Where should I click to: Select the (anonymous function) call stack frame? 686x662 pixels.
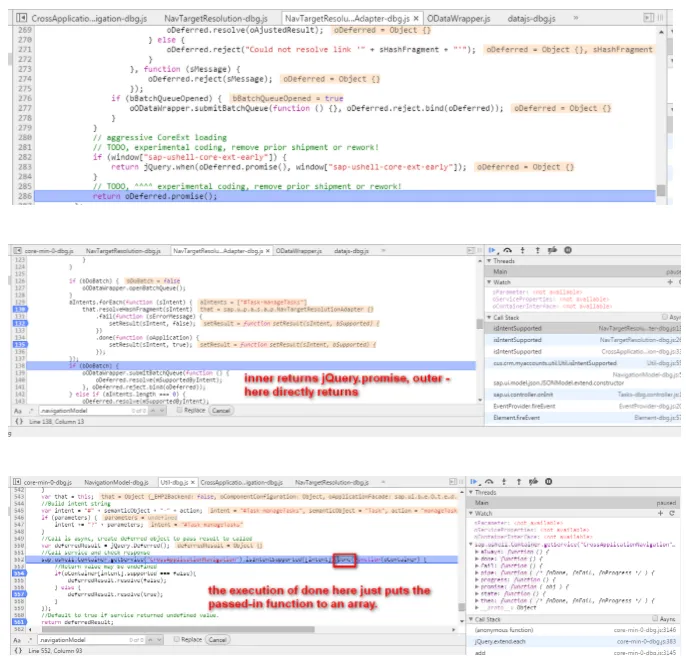coord(575,630)
